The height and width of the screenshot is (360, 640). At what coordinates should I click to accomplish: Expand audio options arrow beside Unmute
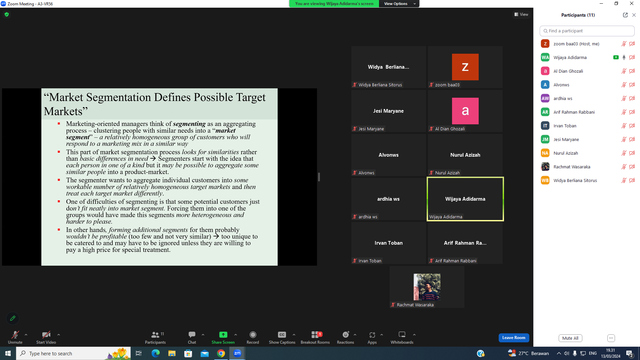click(x=26, y=335)
